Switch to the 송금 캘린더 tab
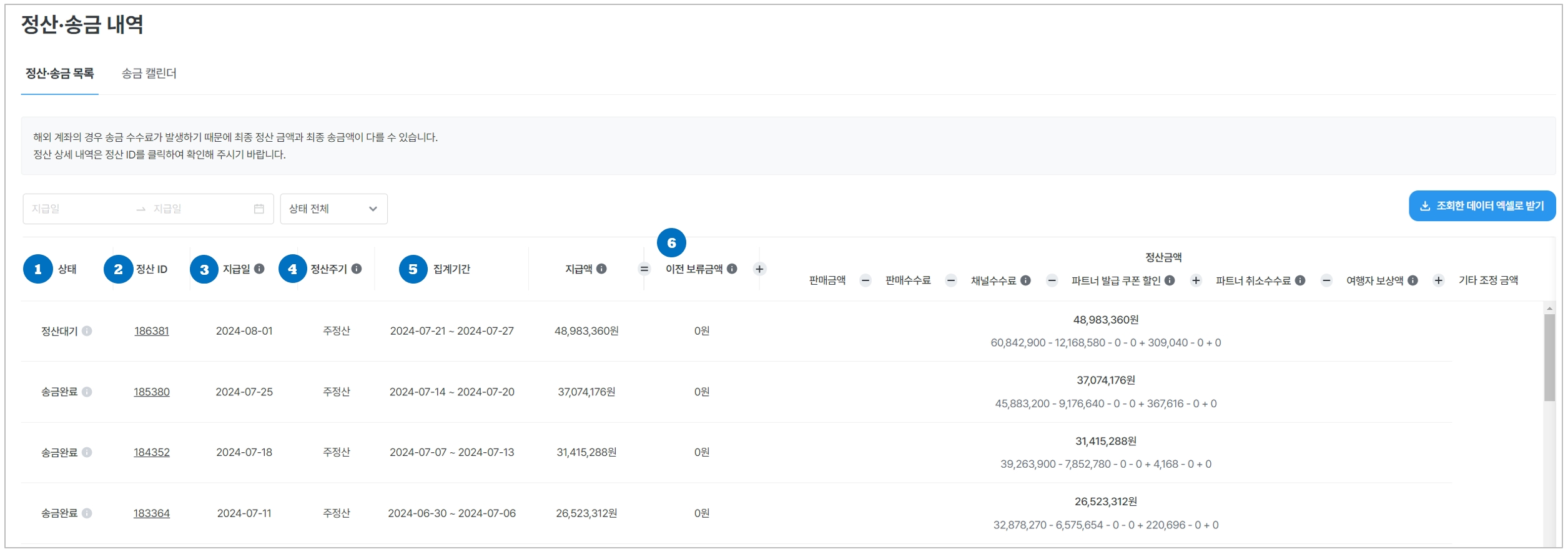 (x=149, y=74)
